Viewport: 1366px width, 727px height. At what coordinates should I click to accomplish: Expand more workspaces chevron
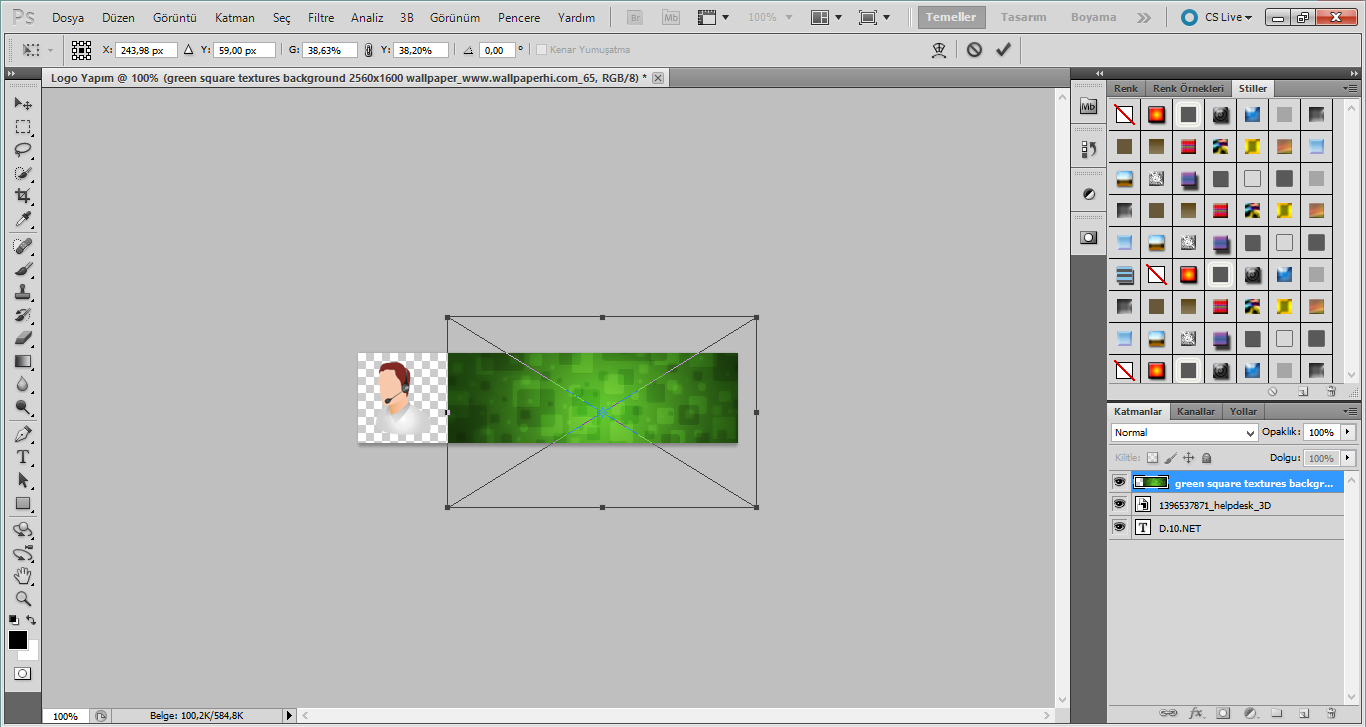pyautogui.click(x=1144, y=17)
